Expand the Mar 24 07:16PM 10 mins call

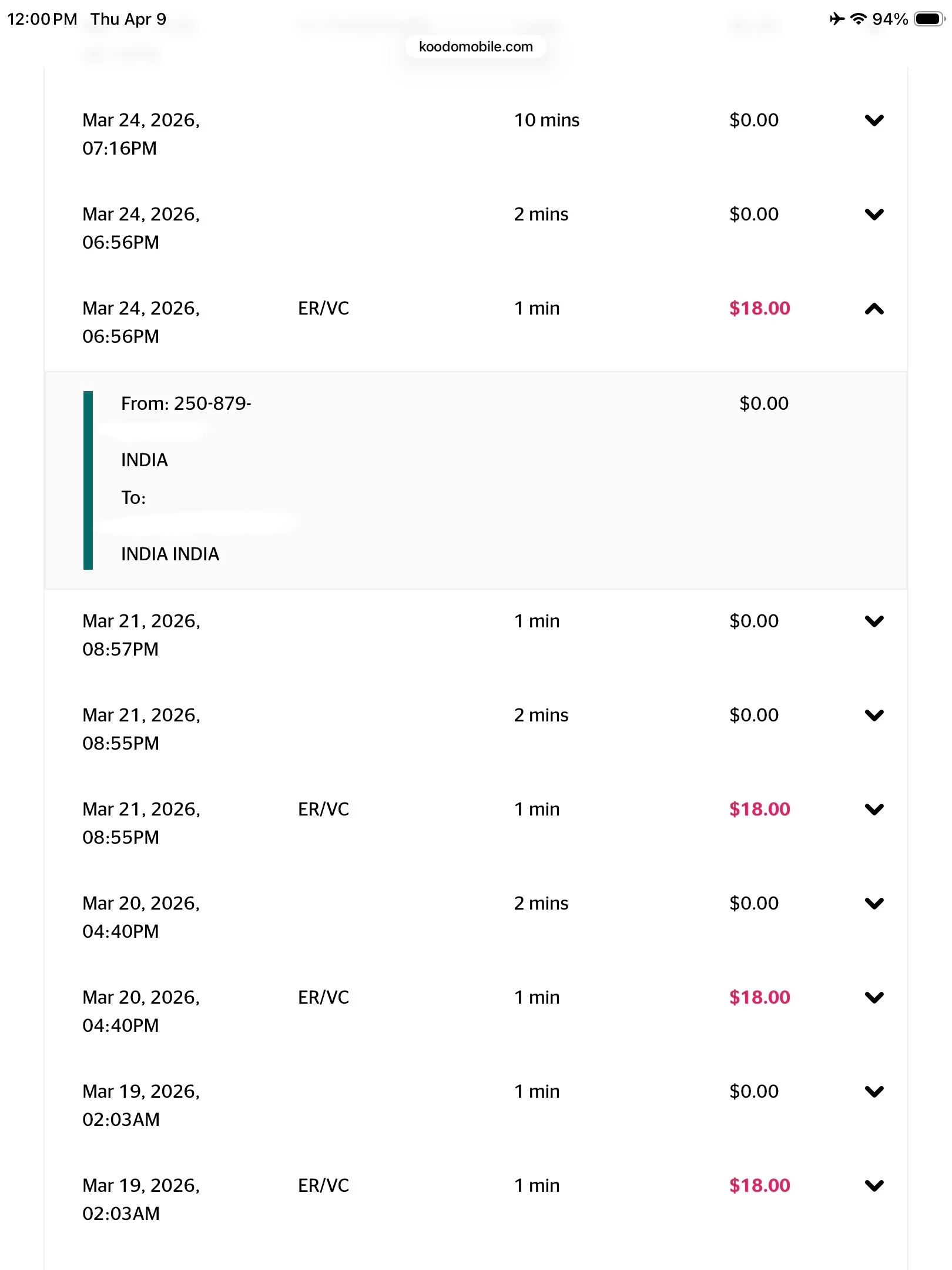pyautogui.click(x=874, y=121)
